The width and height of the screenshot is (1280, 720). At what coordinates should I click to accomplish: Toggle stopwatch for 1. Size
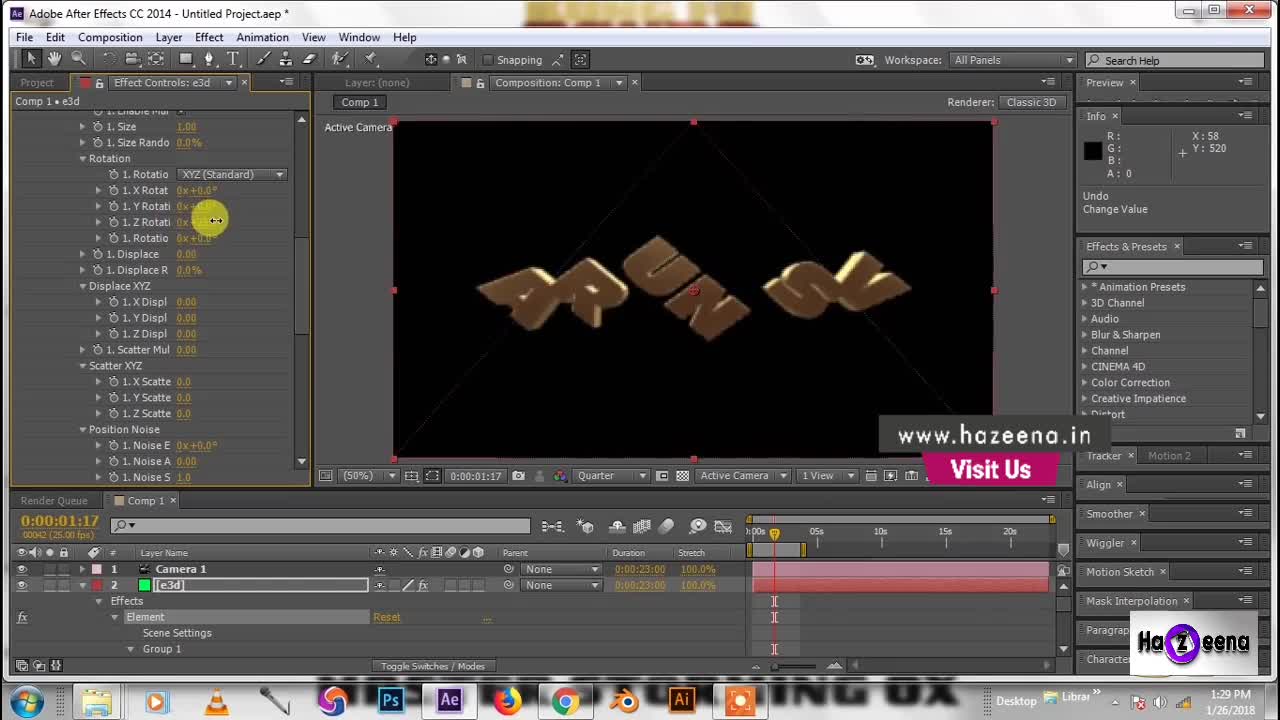pos(97,127)
